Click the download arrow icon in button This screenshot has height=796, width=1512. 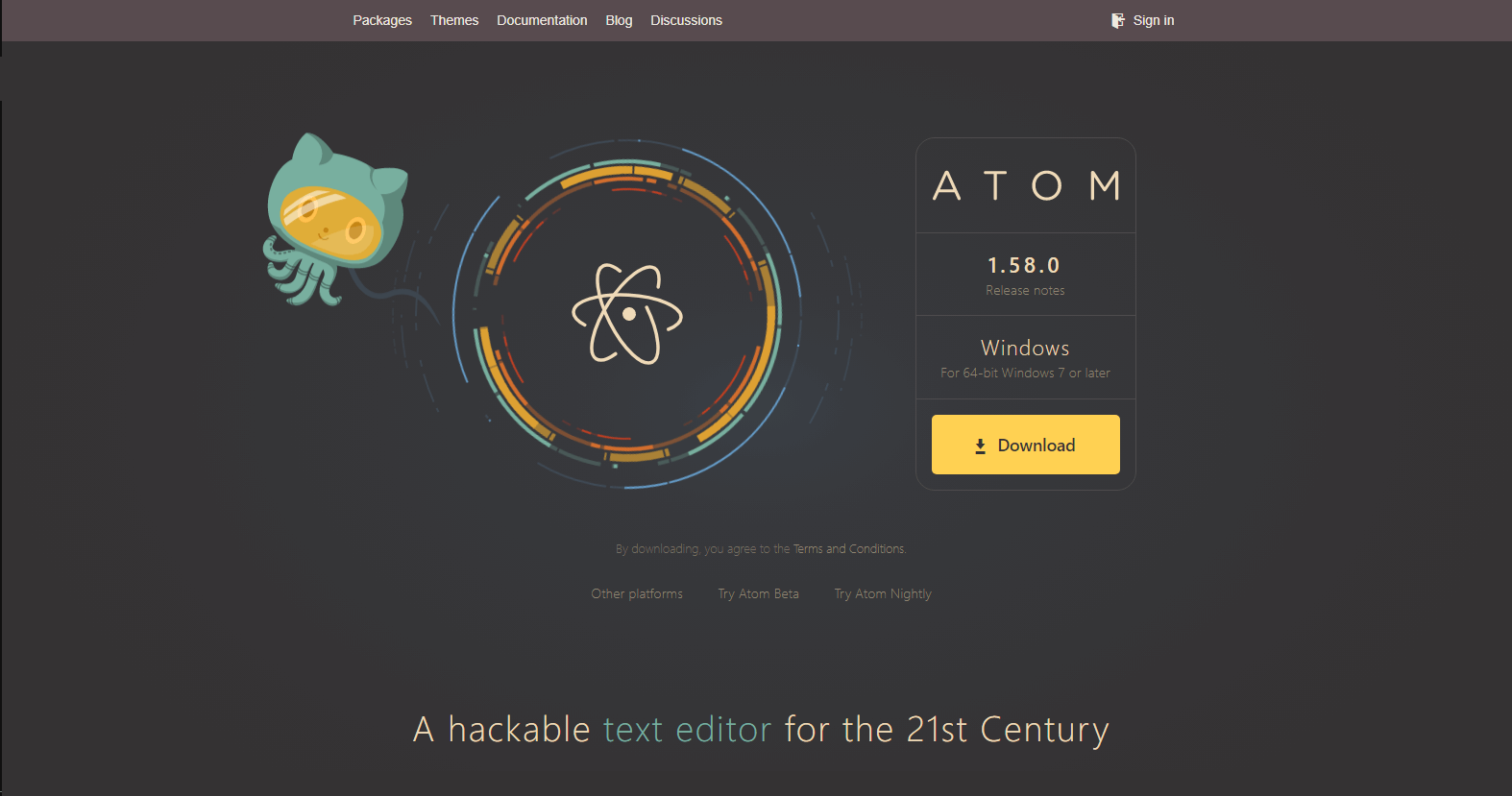click(x=980, y=446)
